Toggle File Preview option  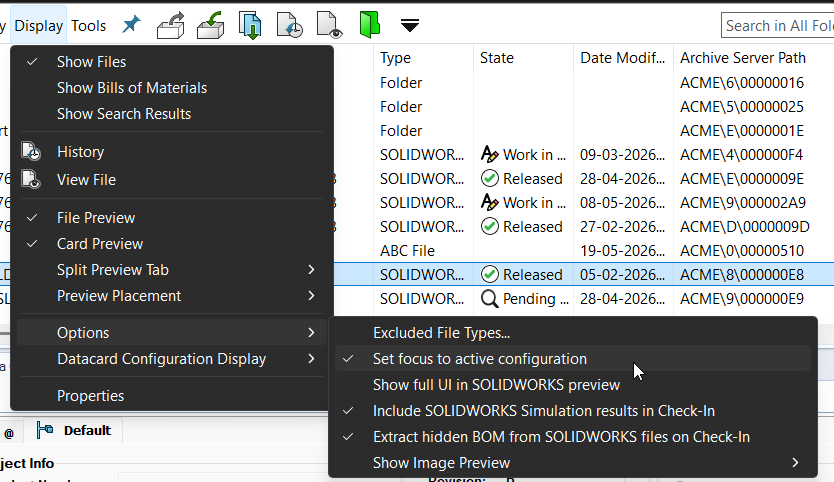[172, 218]
